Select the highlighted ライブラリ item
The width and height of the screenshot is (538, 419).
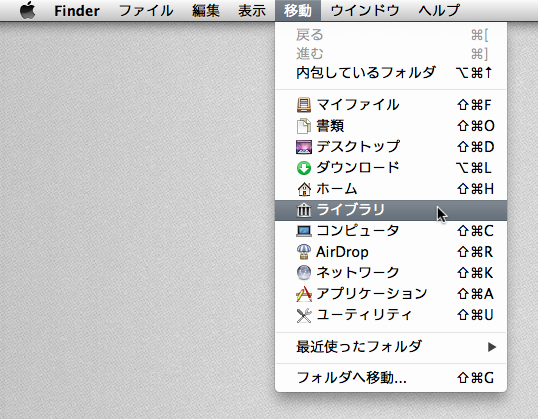click(391, 210)
